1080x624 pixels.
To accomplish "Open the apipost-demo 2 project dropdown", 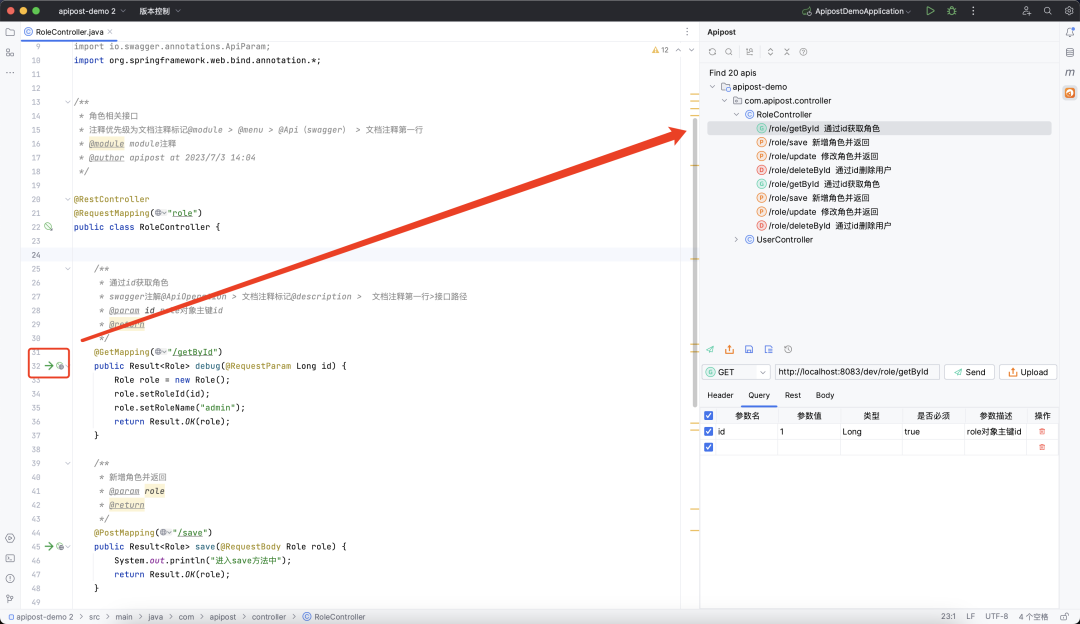I will [x=92, y=11].
